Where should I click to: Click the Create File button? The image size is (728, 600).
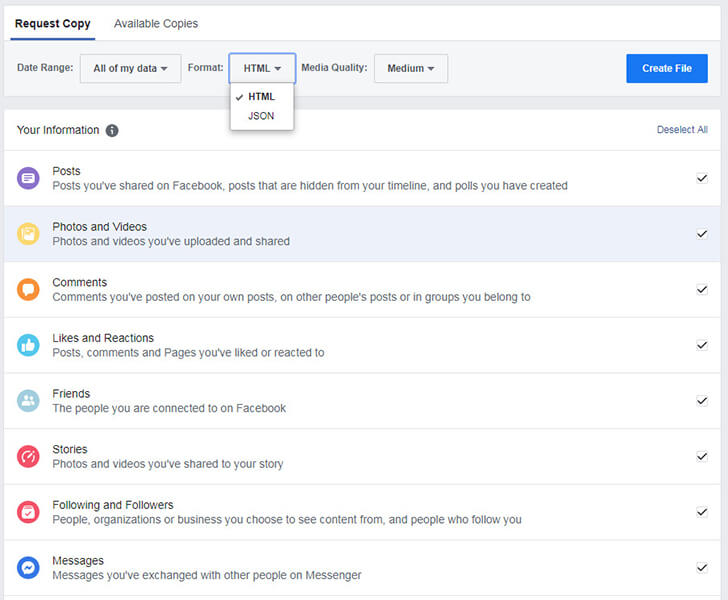pos(667,68)
